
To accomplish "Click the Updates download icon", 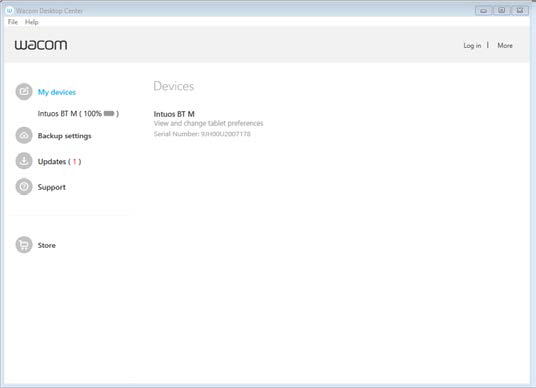I will 24,161.
